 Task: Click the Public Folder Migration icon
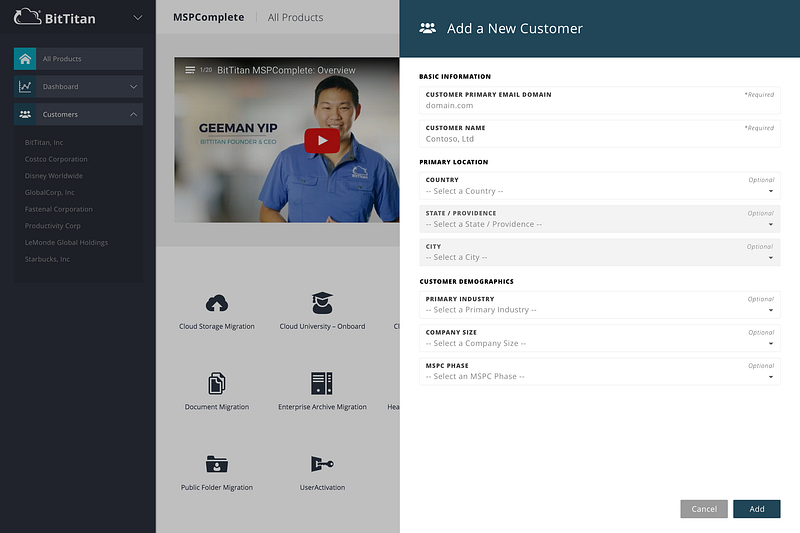217,464
